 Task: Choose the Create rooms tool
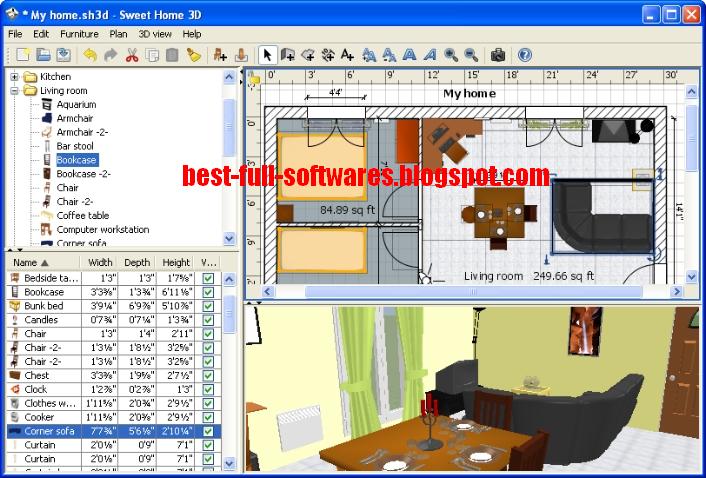click(x=308, y=55)
